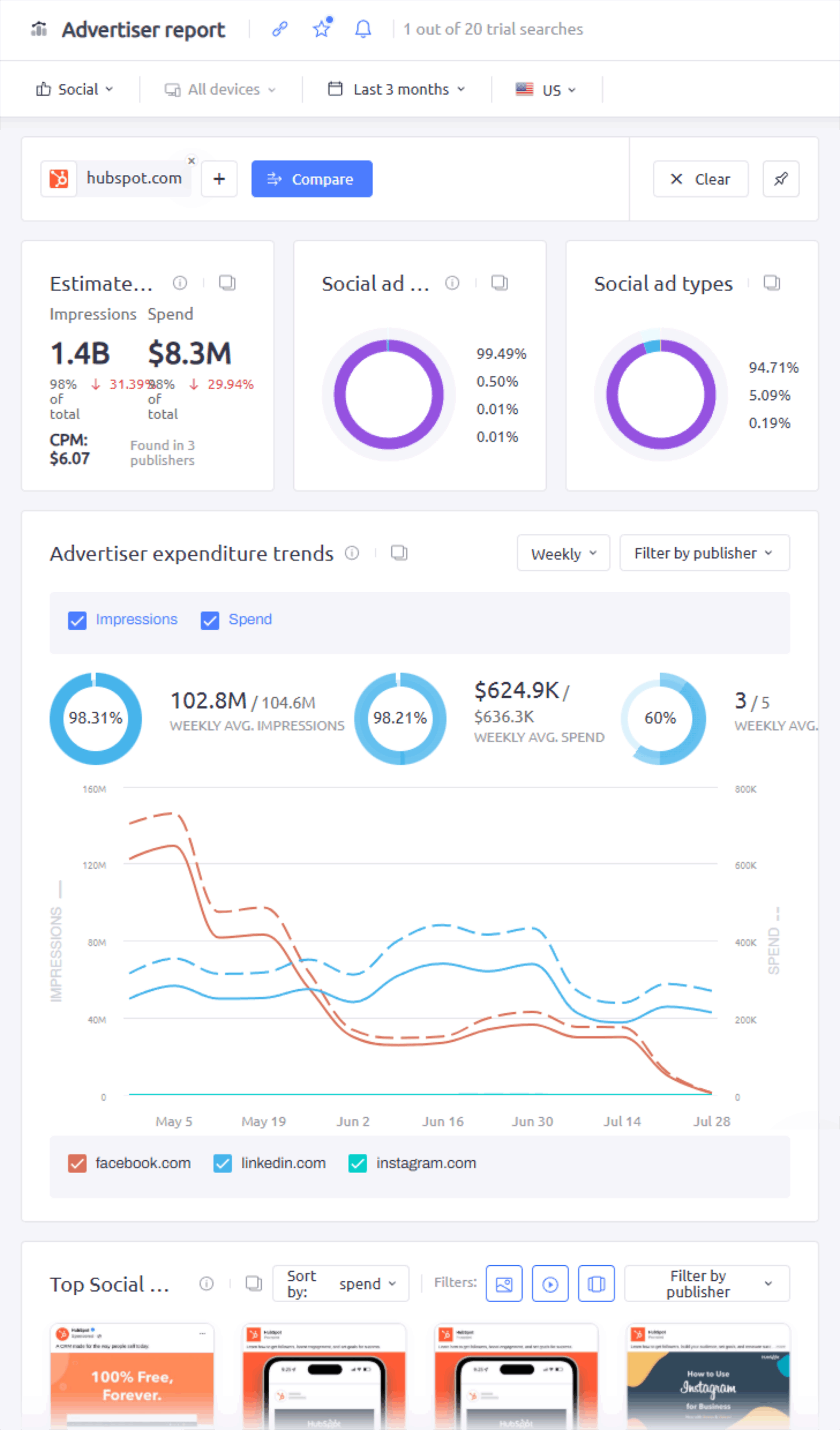Screen dimensions: 840x1430
Task: Uncheck the Impressions checkbox
Action: tap(77, 620)
